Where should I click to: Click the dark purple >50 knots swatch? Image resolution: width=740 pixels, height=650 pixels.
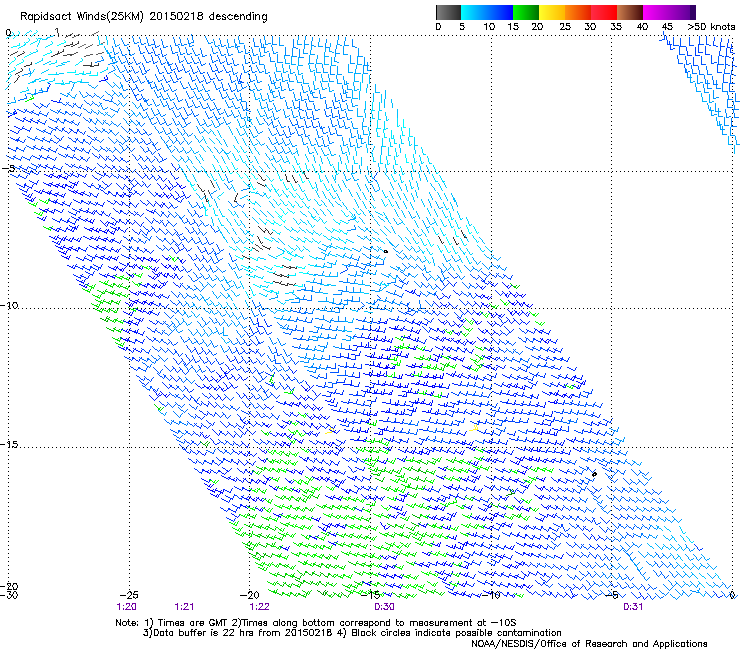tap(692, 12)
